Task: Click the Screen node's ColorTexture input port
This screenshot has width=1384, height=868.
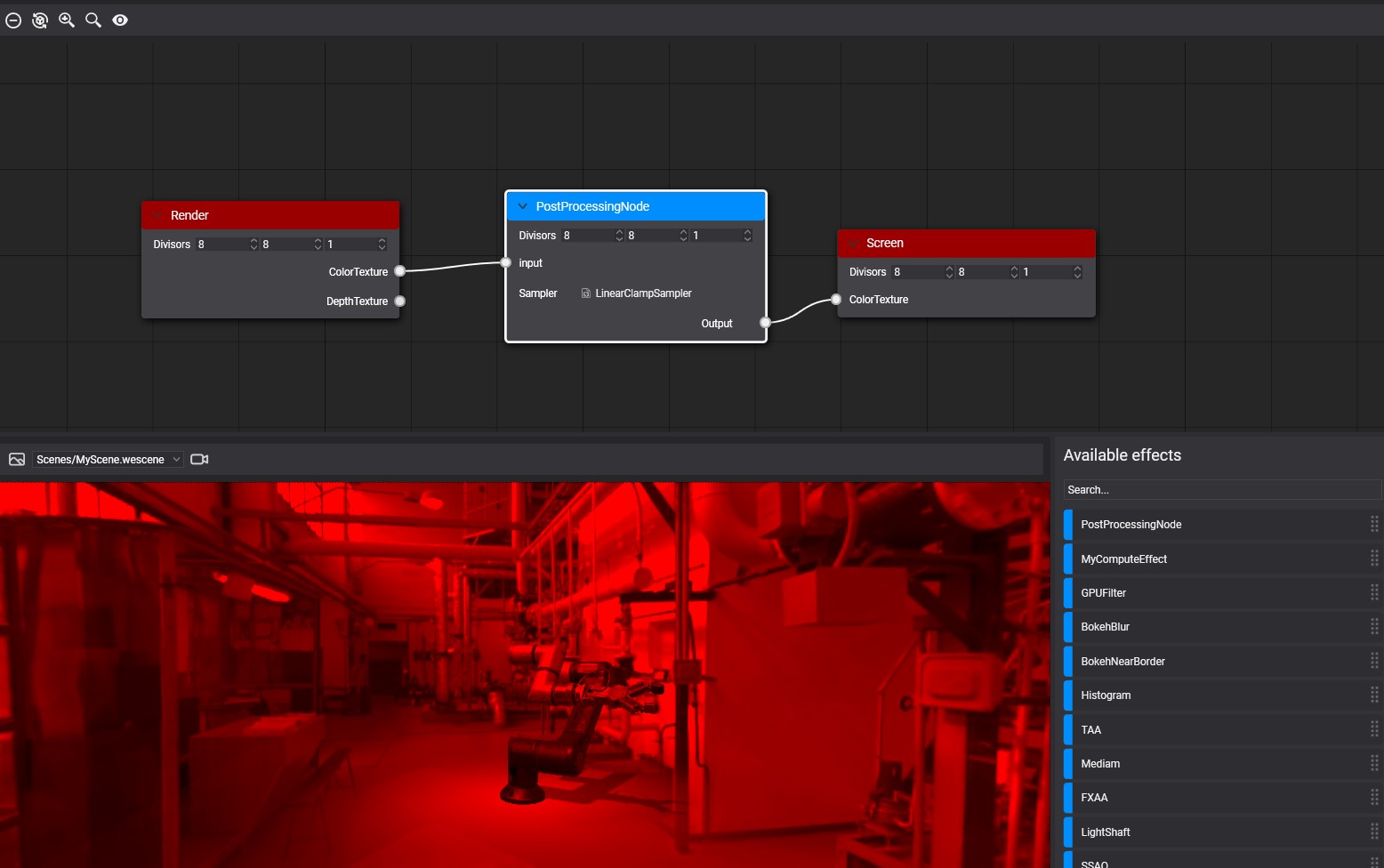Action: 836,300
